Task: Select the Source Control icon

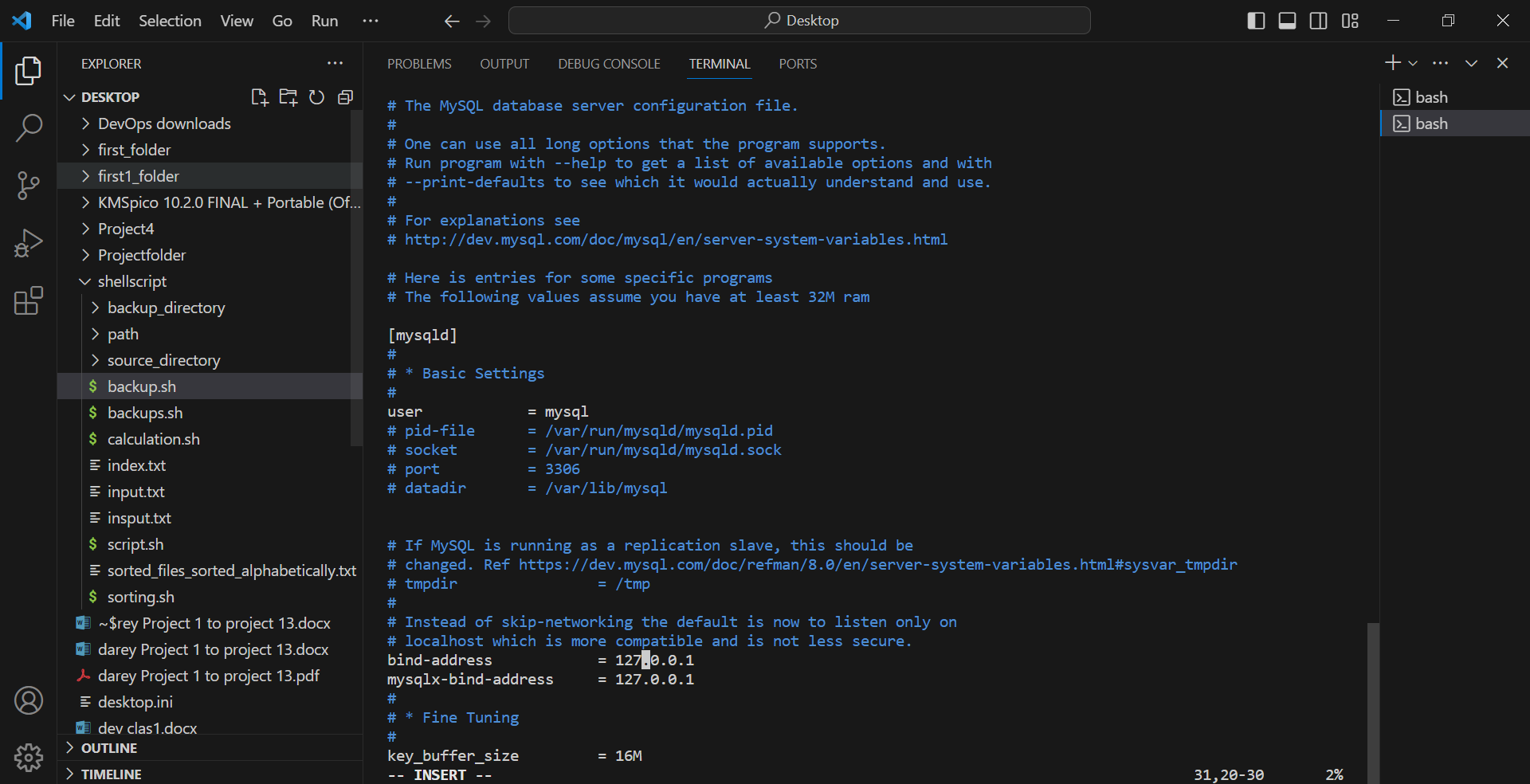Action: point(29,186)
